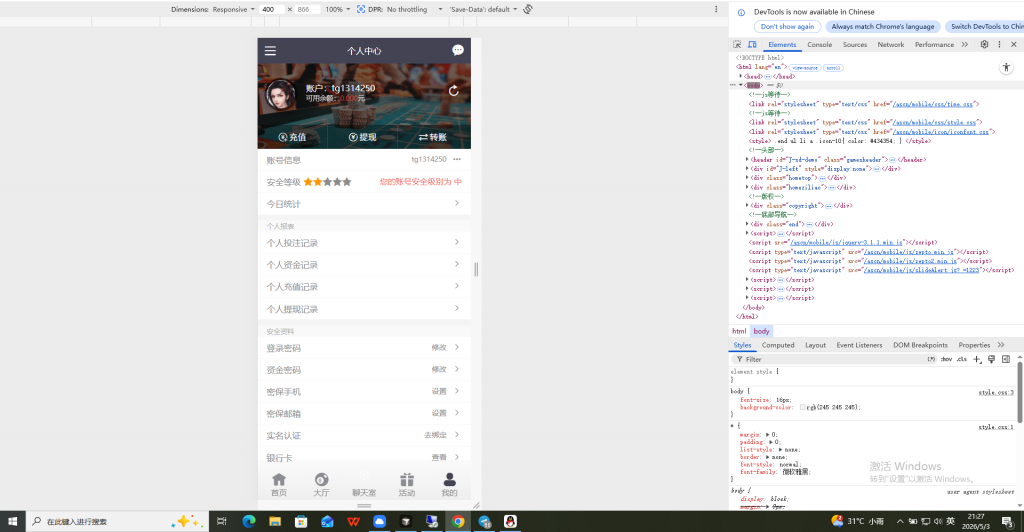1024x532 pixels.
Task: Click the rotate viewport icon
Action: [528, 9]
